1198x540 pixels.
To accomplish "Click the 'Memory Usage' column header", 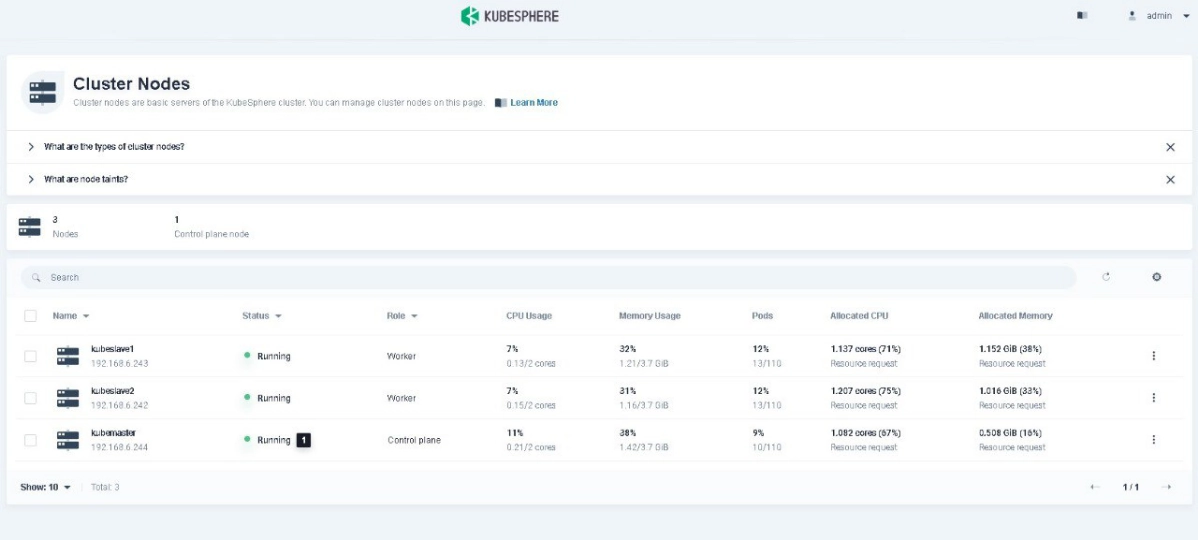I will (649, 315).
